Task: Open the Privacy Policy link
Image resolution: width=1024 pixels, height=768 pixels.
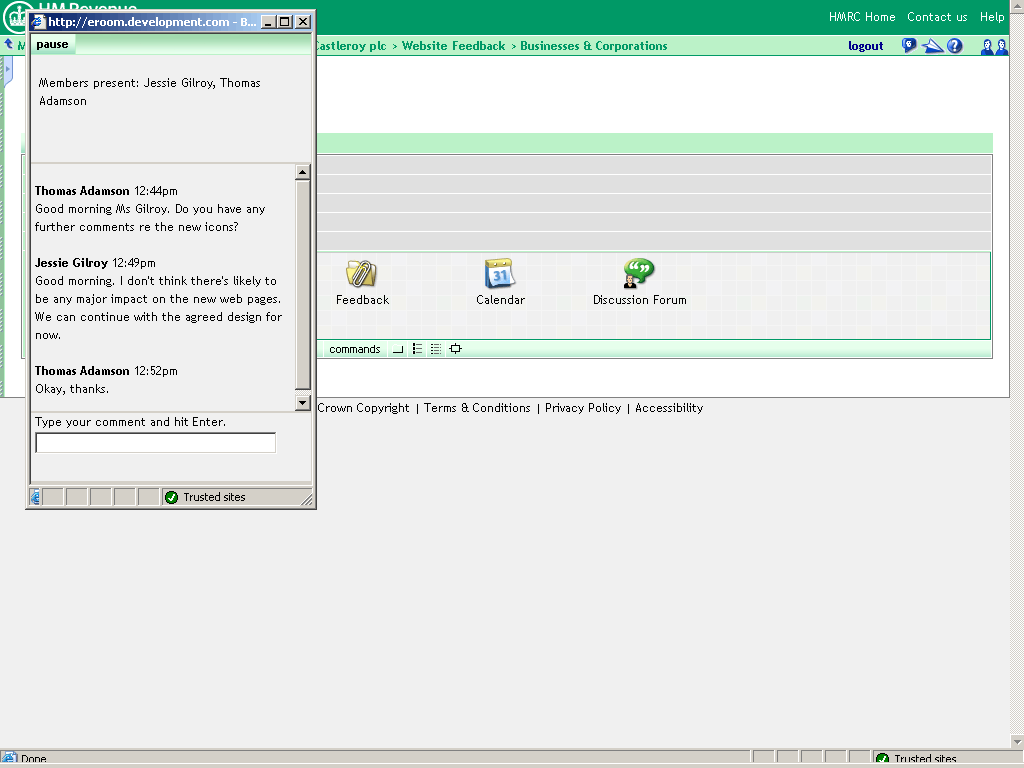Action: [x=583, y=408]
